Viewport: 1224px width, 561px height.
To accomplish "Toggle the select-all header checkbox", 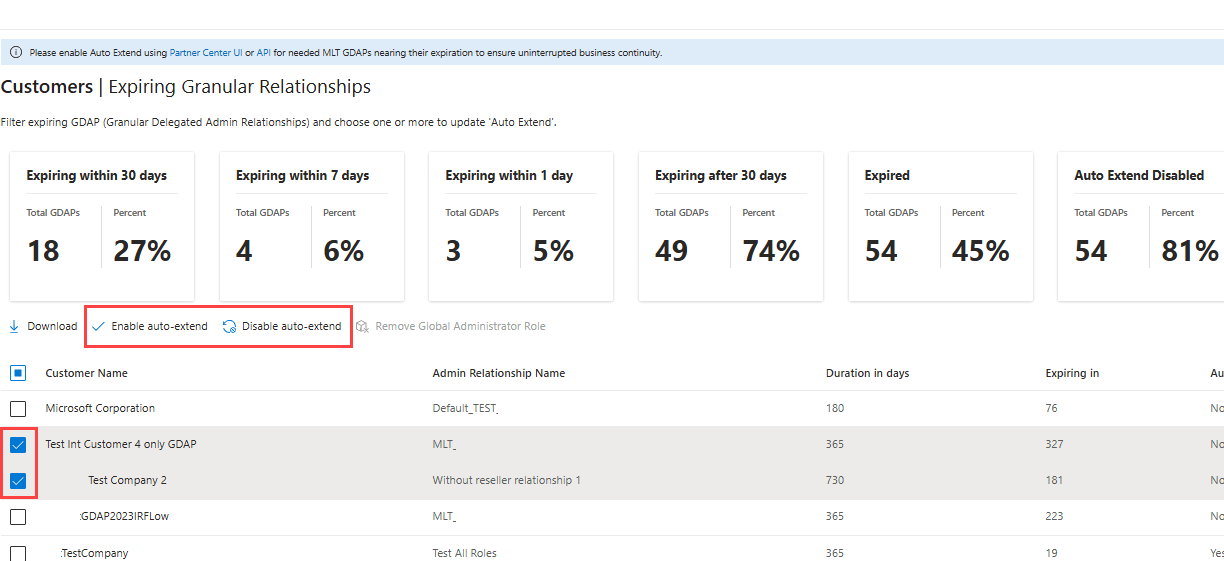I will click(x=18, y=373).
